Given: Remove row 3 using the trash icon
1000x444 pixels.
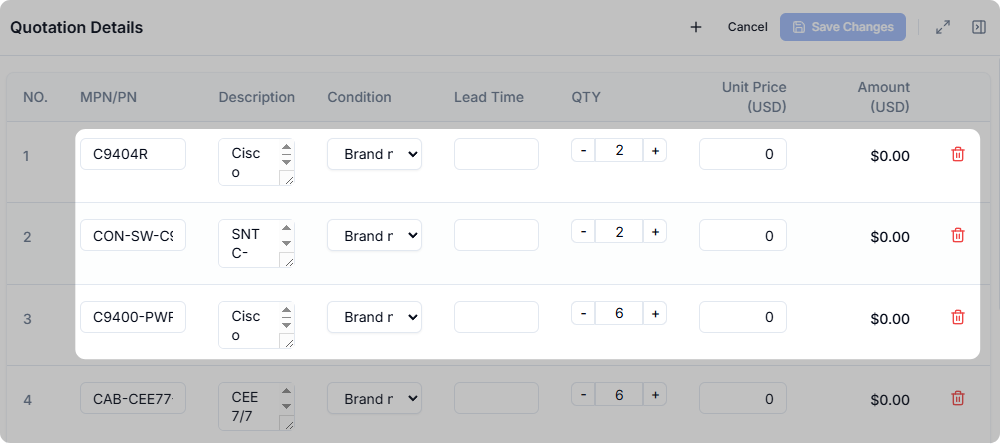Looking at the screenshot, I should click(958, 317).
